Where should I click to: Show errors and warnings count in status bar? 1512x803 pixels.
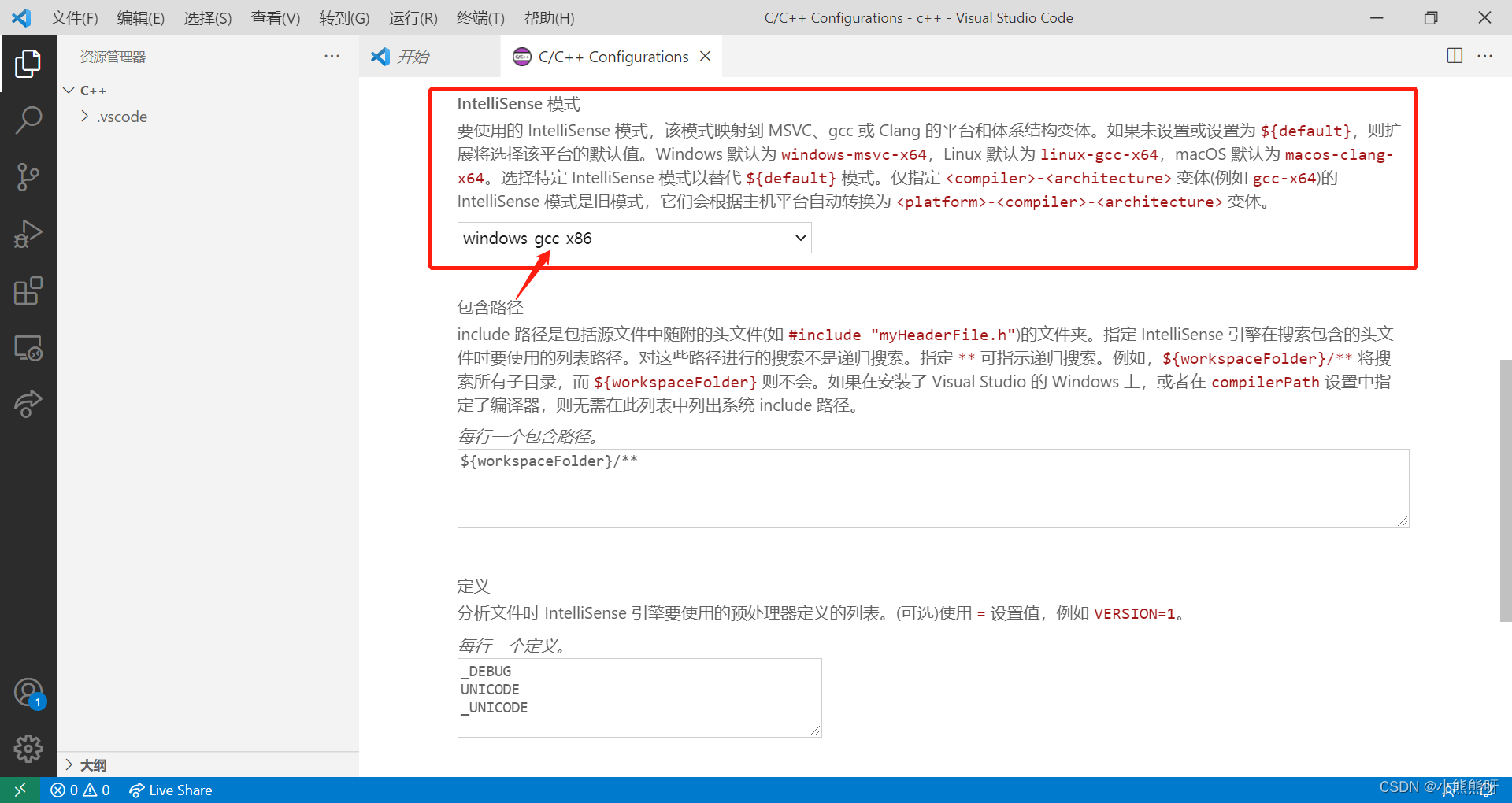pos(80,790)
